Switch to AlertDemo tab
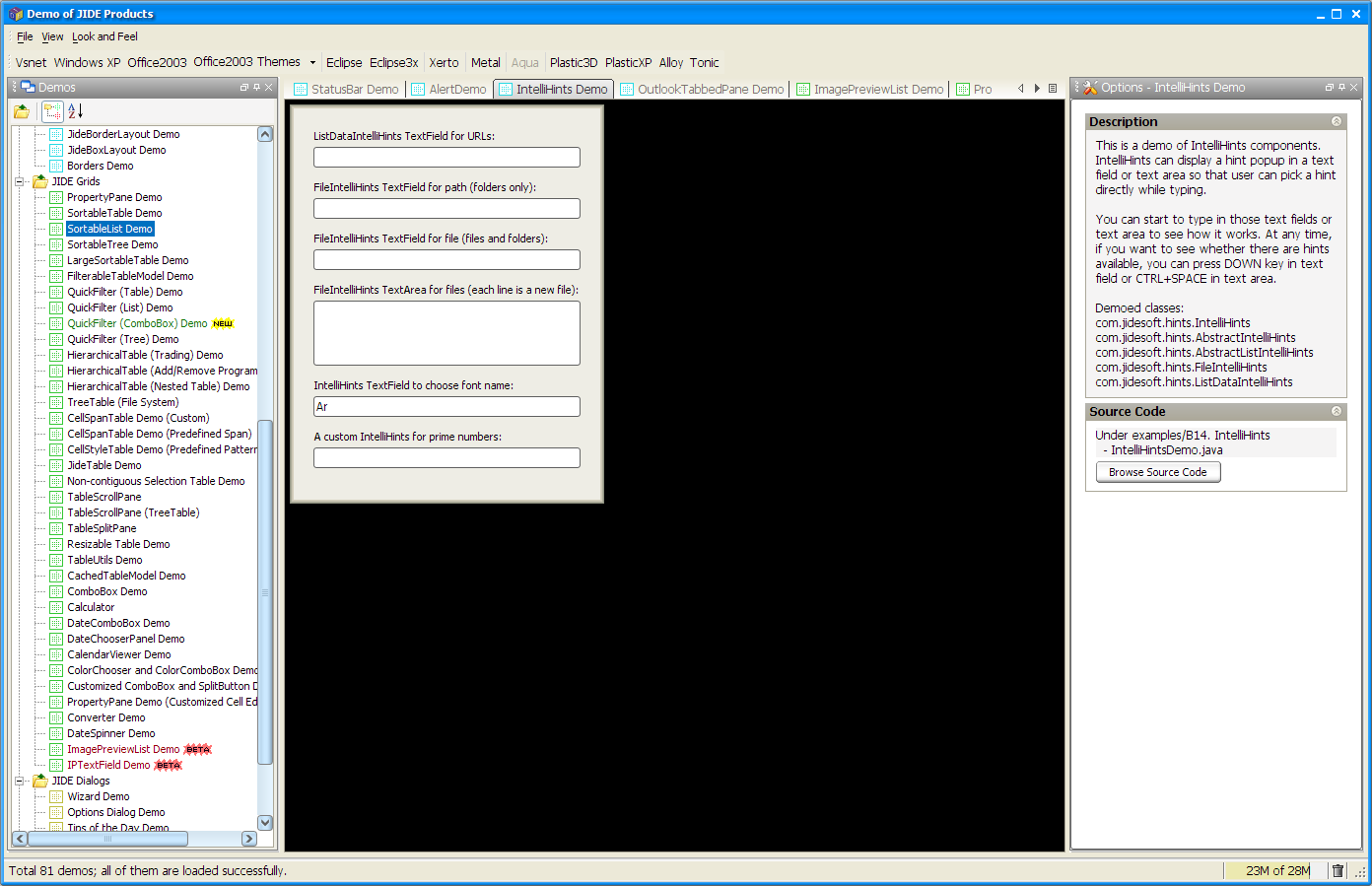1372x886 pixels. (448, 89)
